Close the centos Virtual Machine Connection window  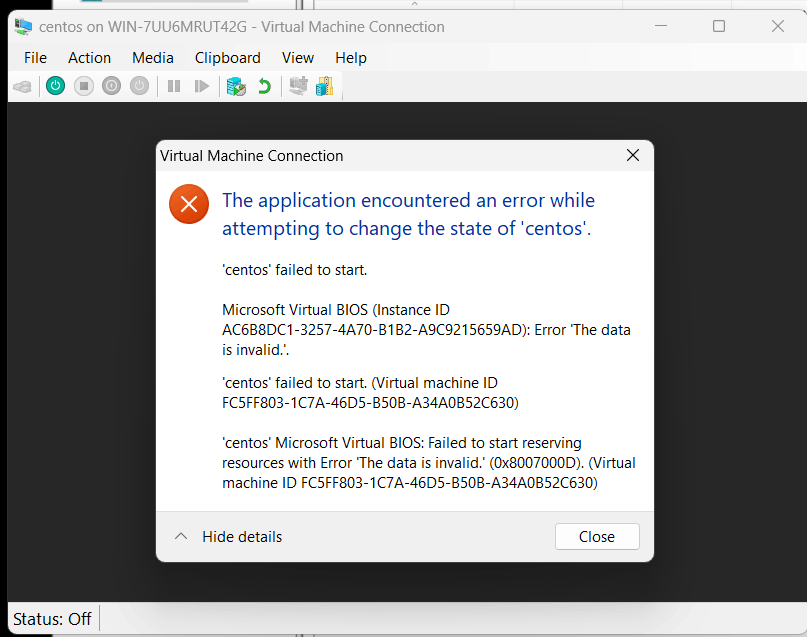778,26
